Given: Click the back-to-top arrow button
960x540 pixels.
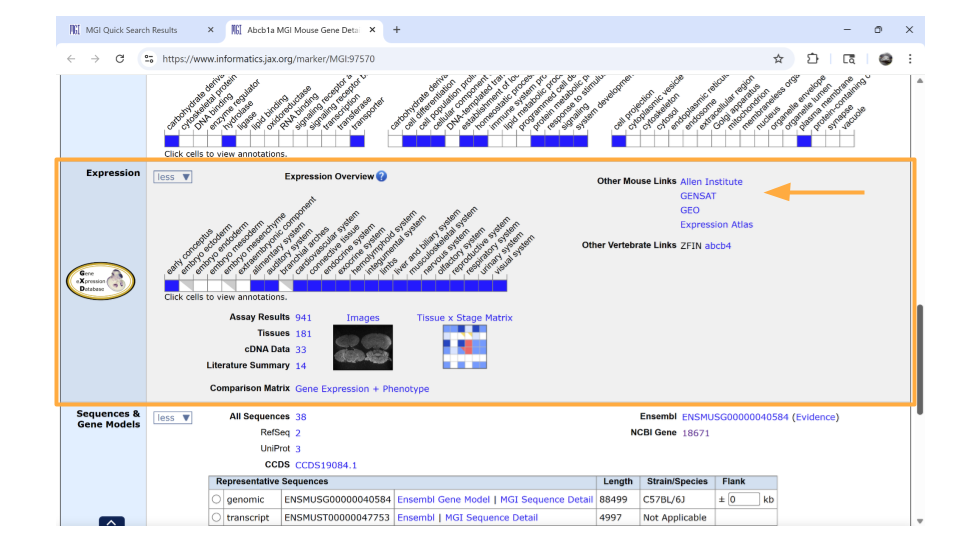Looking at the screenshot, I should (111, 522).
